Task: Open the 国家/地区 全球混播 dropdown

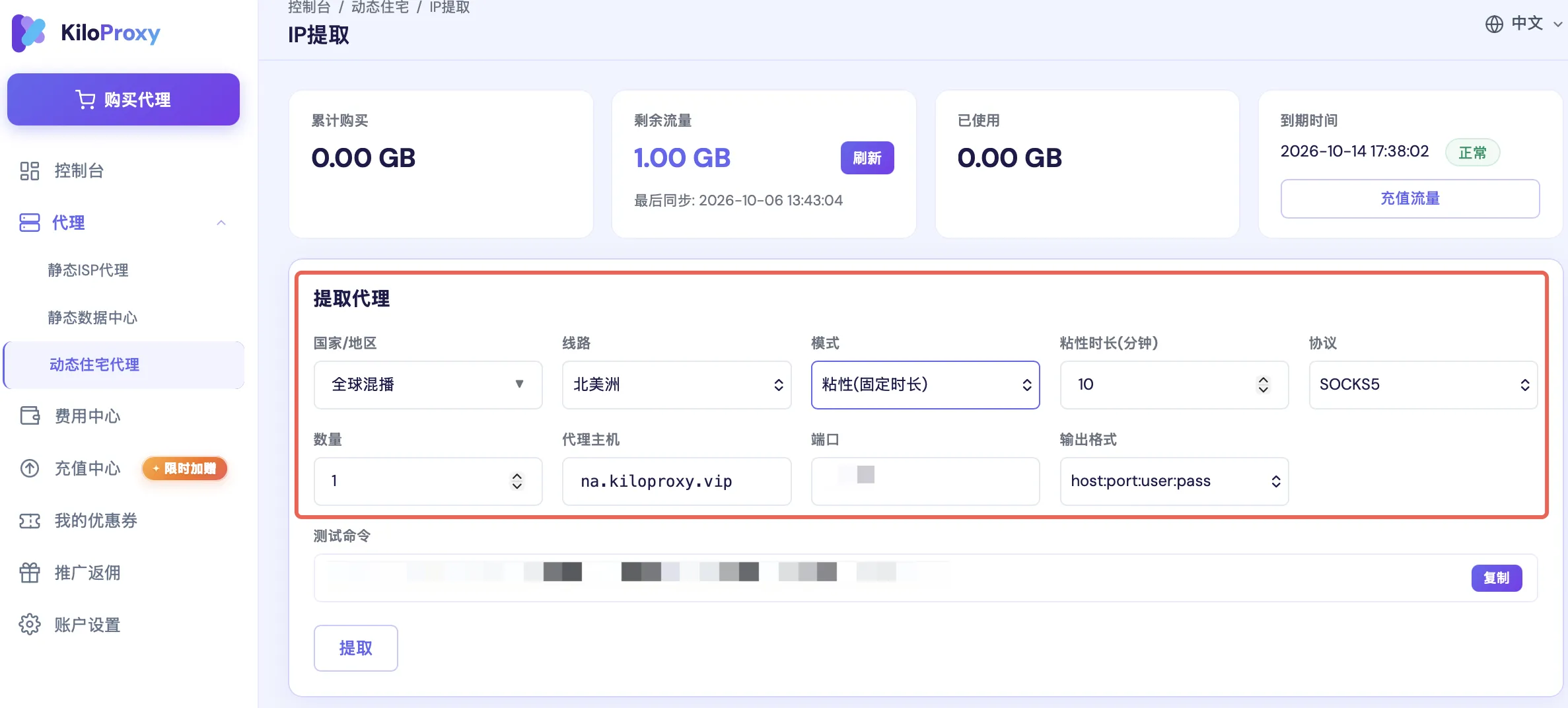Action: (x=428, y=385)
